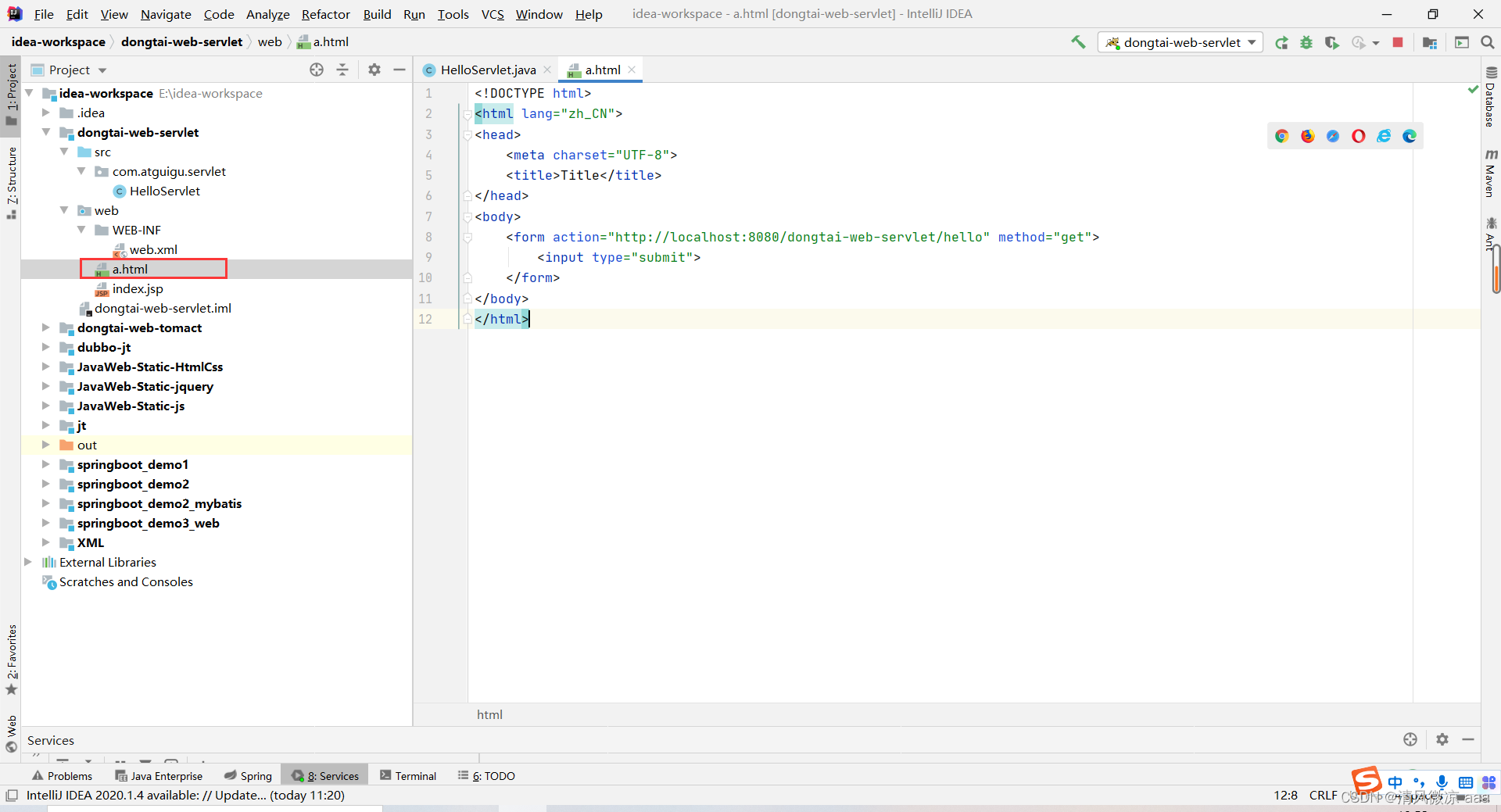Screen dimensions: 1501x812
Task: Stop the running server with red square
Action: (x=1398, y=42)
